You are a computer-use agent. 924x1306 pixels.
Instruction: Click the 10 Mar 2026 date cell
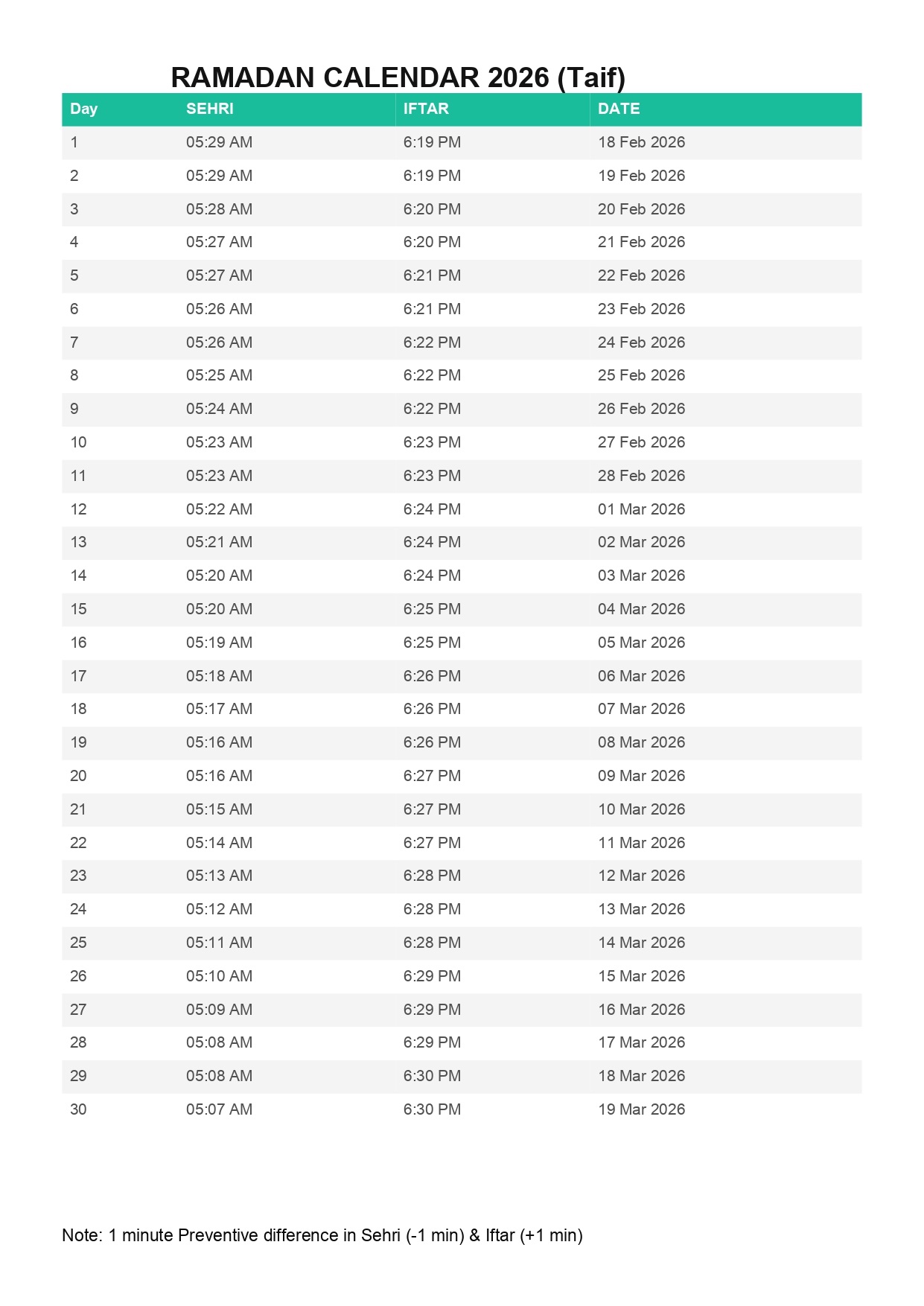tap(641, 809)
